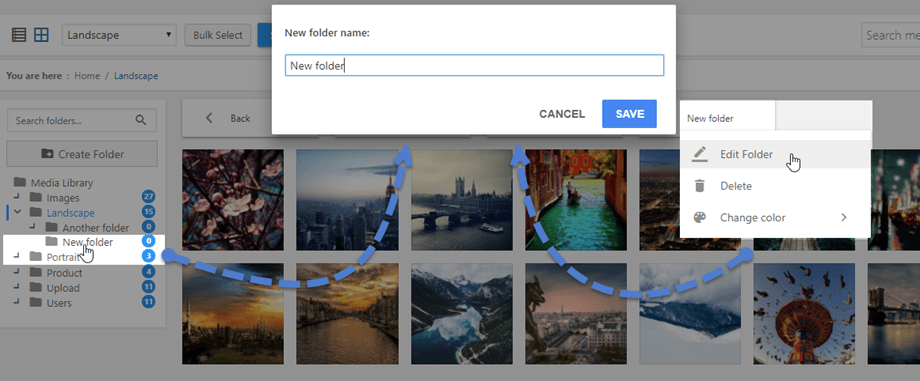Expand the Change color submenu arrow
The width and height of the screenshot is (920, 381).
pos(844,218)
